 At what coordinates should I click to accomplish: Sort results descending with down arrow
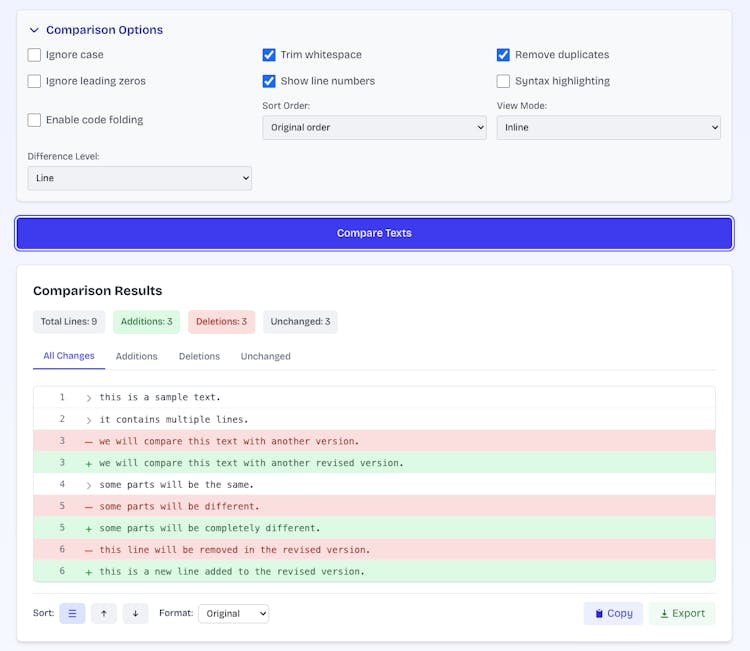[135, 614]
